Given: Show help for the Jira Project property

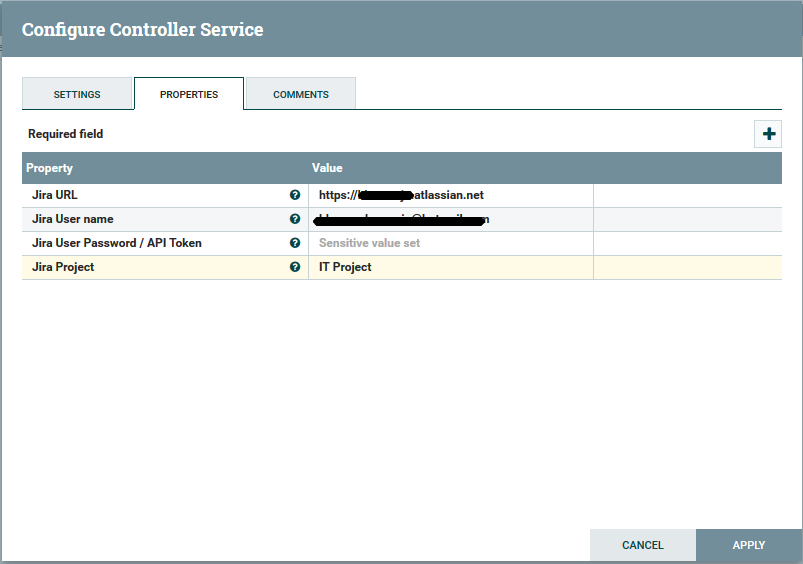Looking at the screenshot, I should (x=295, y=267).
